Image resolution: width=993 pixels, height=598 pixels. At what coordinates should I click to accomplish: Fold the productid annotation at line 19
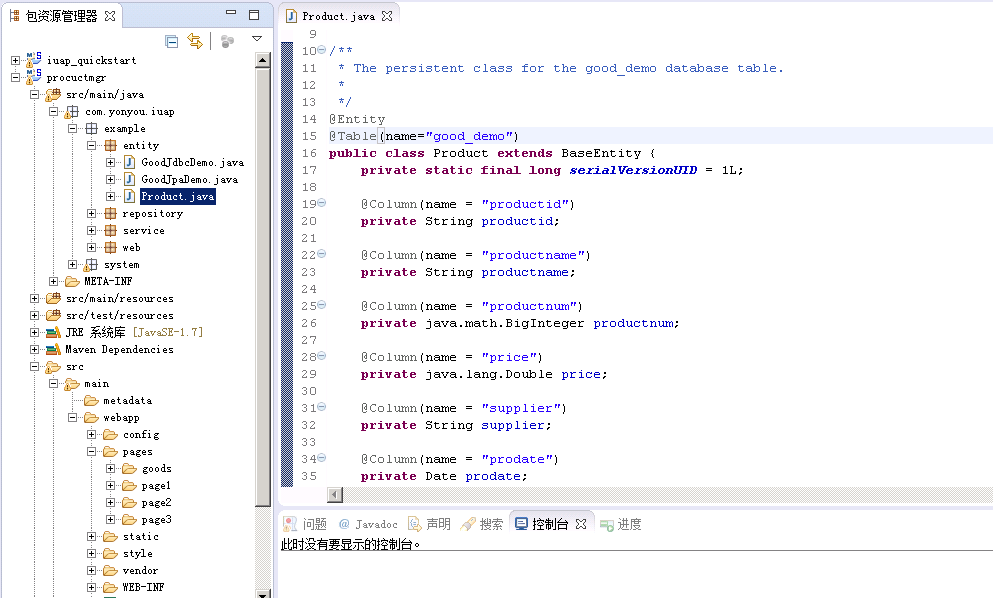(x=322, y=204)
